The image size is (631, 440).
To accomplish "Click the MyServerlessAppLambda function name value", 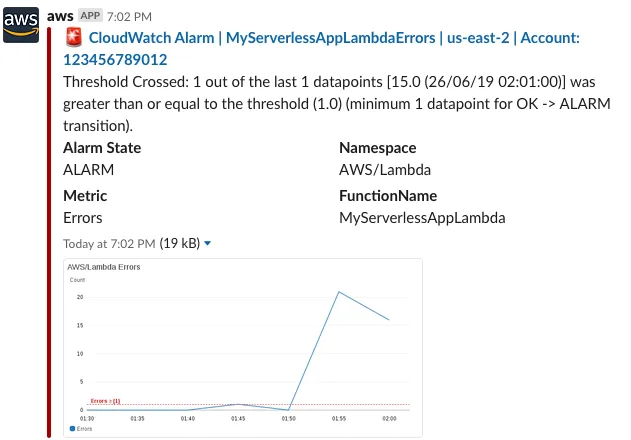I will [422, 217].
